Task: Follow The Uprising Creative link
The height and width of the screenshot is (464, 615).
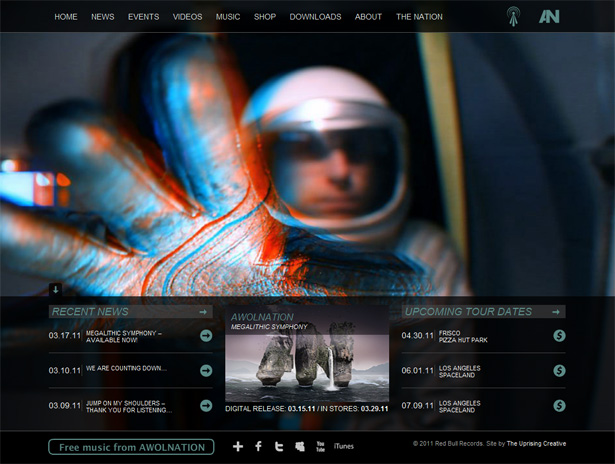Action: [x=536, y=444]
